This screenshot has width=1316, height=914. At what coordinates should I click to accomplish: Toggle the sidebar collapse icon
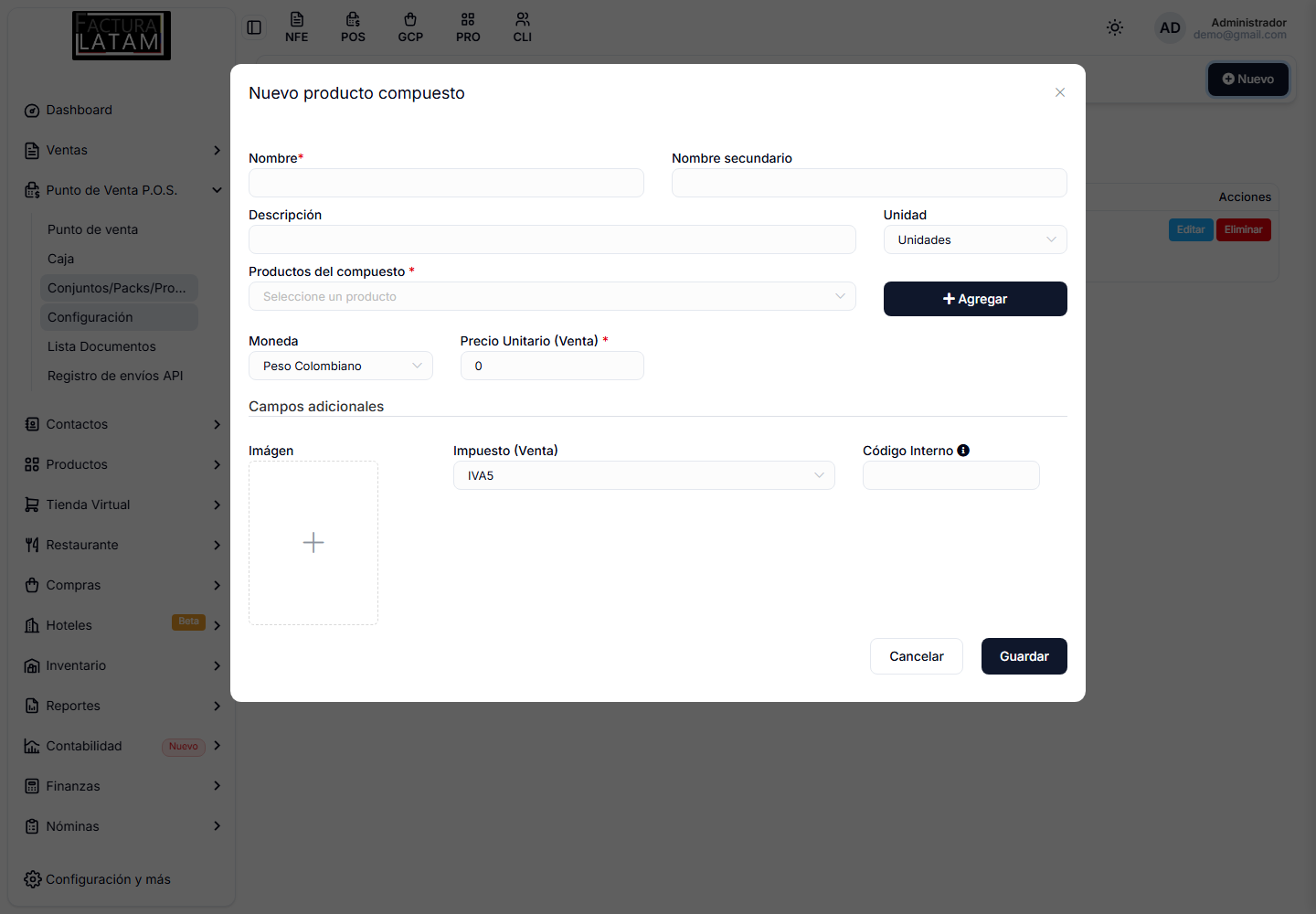(x=254, y=27)
